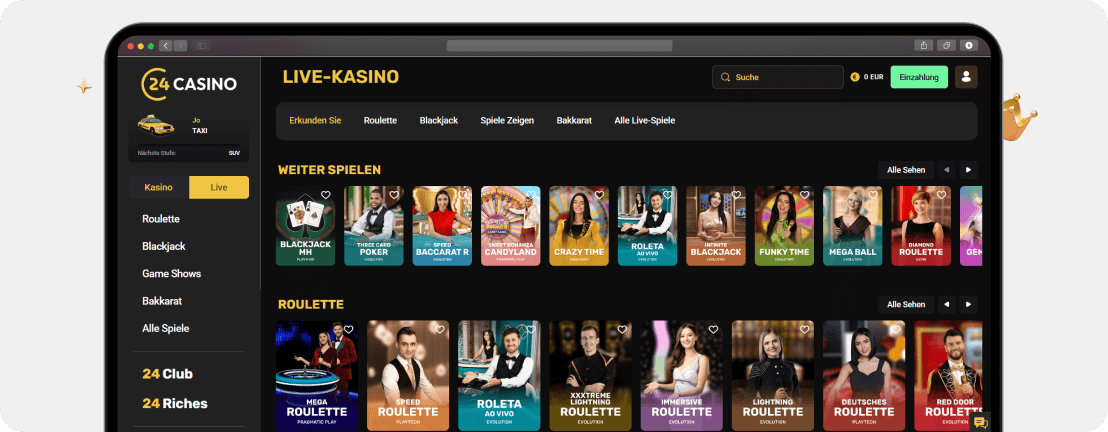This screenshot has height=432, width=1108.
Task: Open the user profile icon
Action: coord(966,77)
